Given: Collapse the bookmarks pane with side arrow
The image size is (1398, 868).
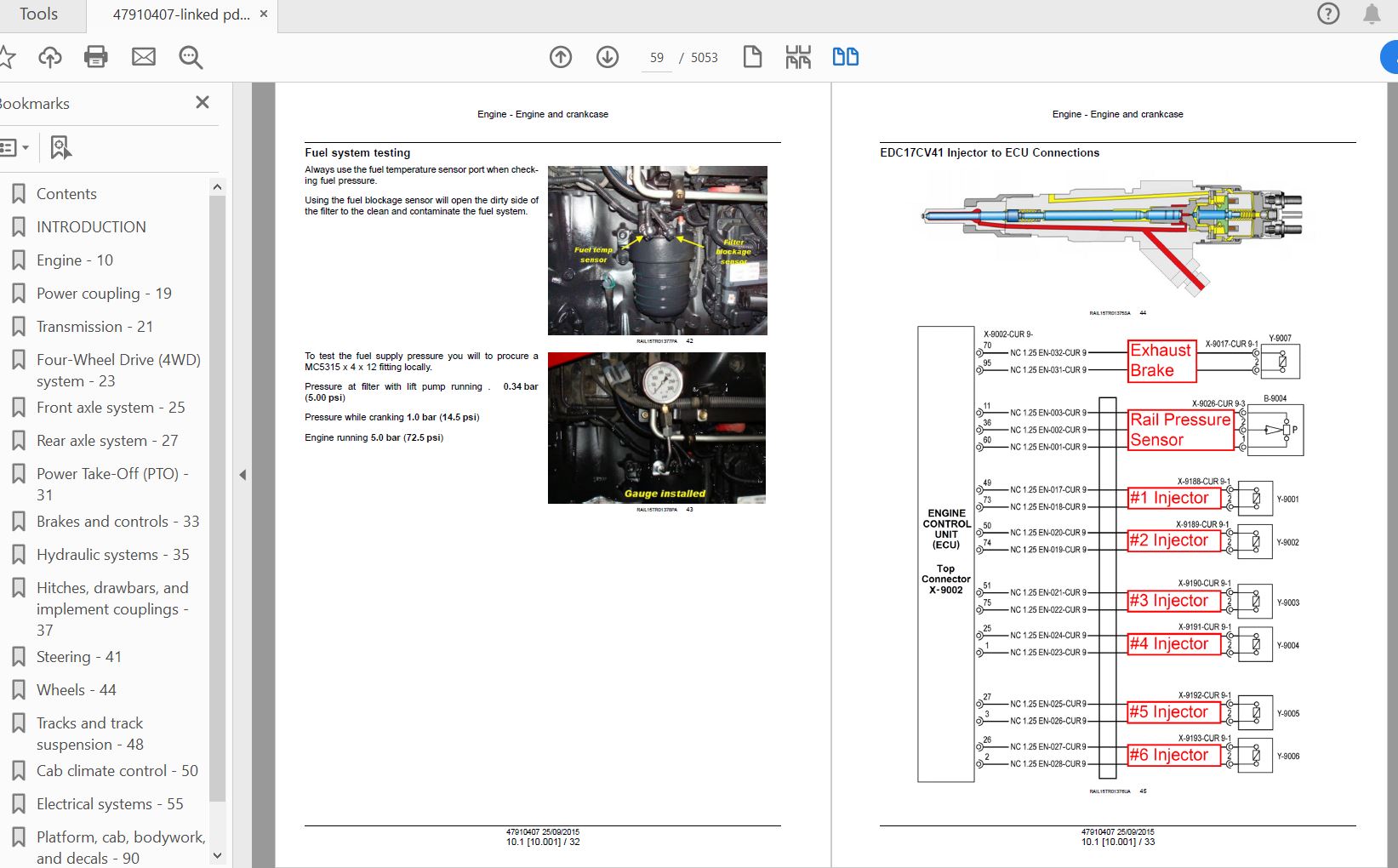Looking at the screenshot, I should click(x=243, y=475).
